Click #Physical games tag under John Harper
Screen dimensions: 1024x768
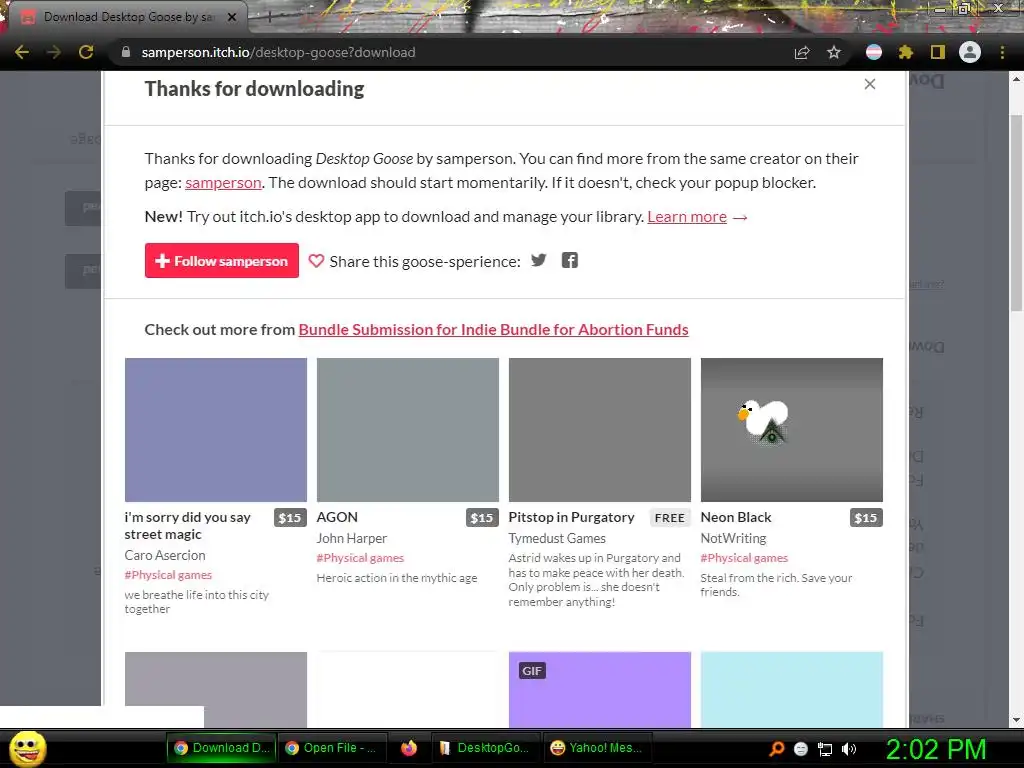[x=360, y=558]
